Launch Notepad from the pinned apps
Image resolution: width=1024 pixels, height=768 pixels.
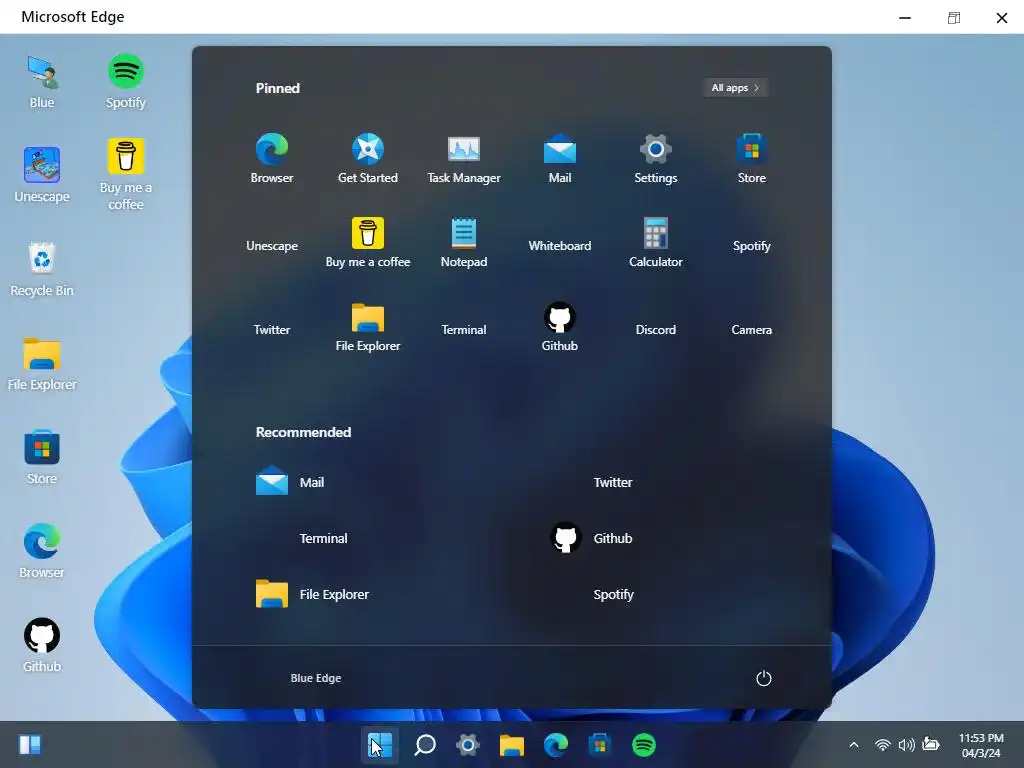pyautogui.click(x=464, y=243)
